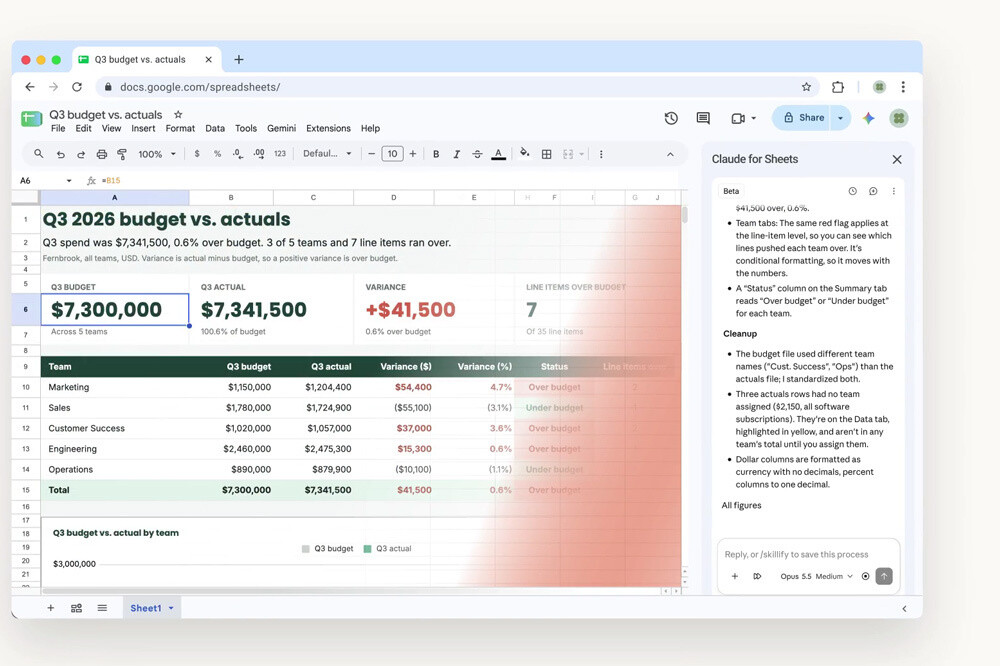Screen dimensions: 1000x666
Task: Toggle italic formatting
Action: pyautogui.click(x=457, y=154)
